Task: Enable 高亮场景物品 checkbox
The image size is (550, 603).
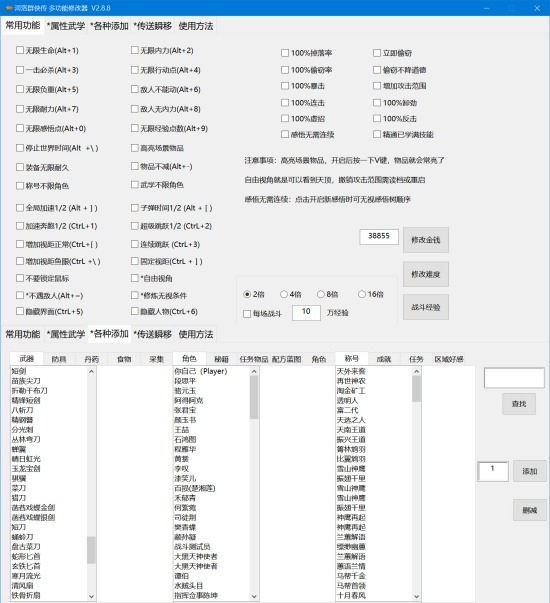Action: 135,148
